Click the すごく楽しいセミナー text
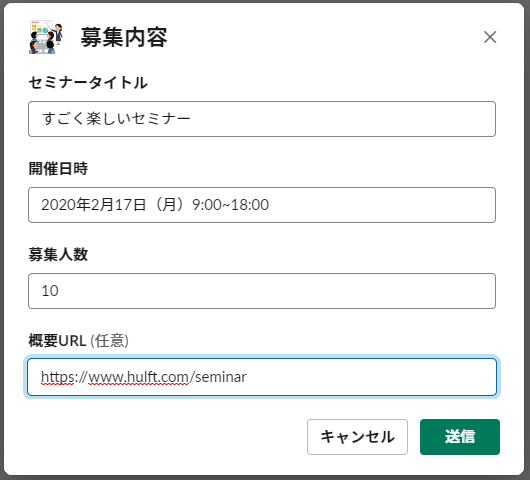The height and width of the screenshot is (480, 530). 116,119
